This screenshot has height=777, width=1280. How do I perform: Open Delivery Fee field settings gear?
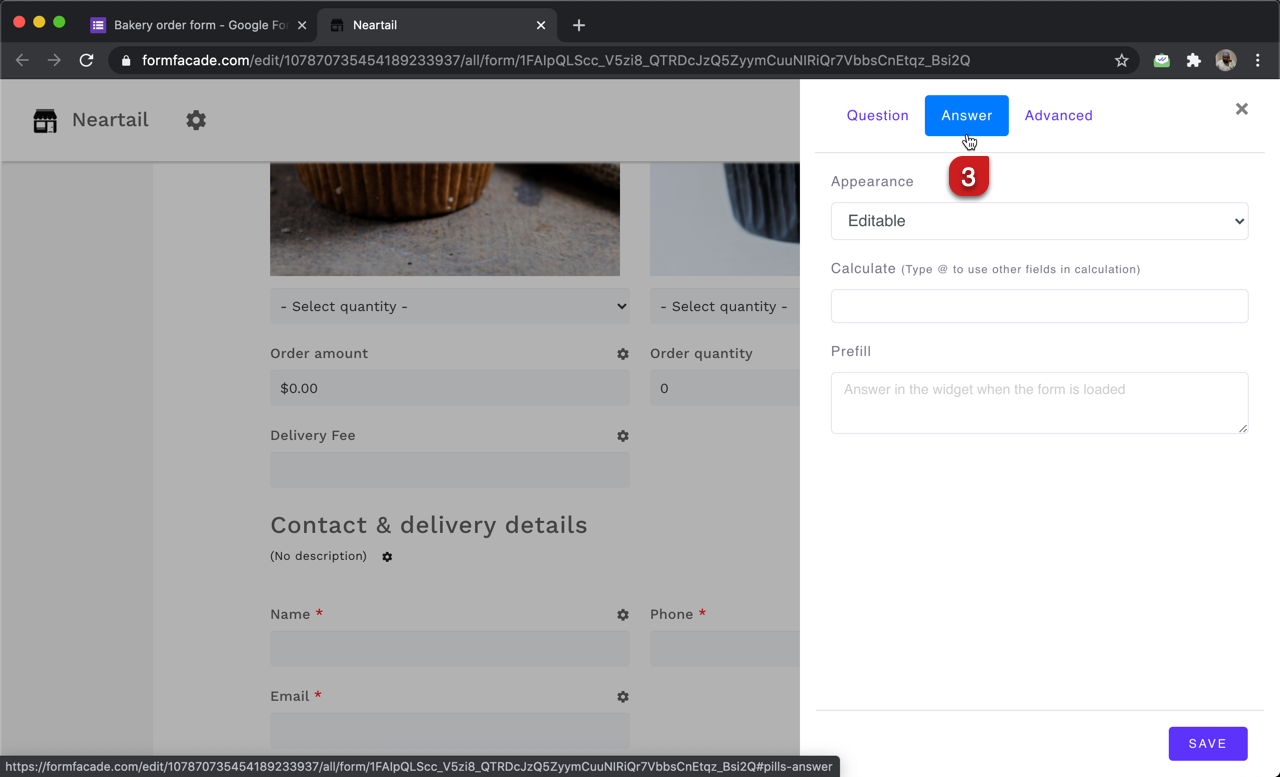623,436
